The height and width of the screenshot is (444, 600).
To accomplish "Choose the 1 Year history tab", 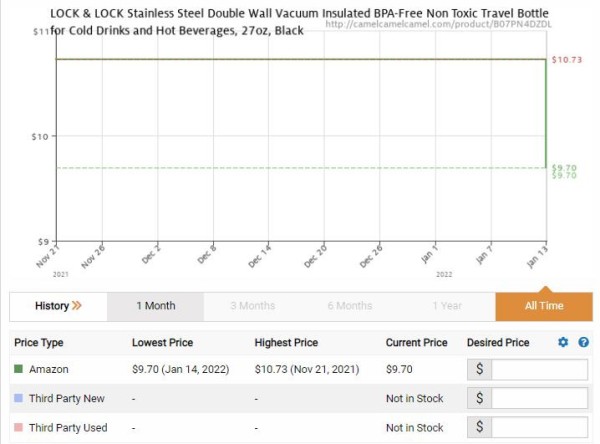I will pyautogui.click(x=447, y=306).
